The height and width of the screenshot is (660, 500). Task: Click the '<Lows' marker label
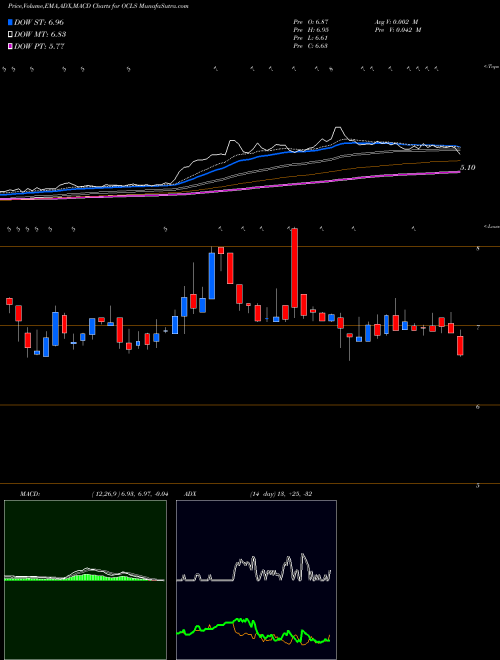[491, 226]
